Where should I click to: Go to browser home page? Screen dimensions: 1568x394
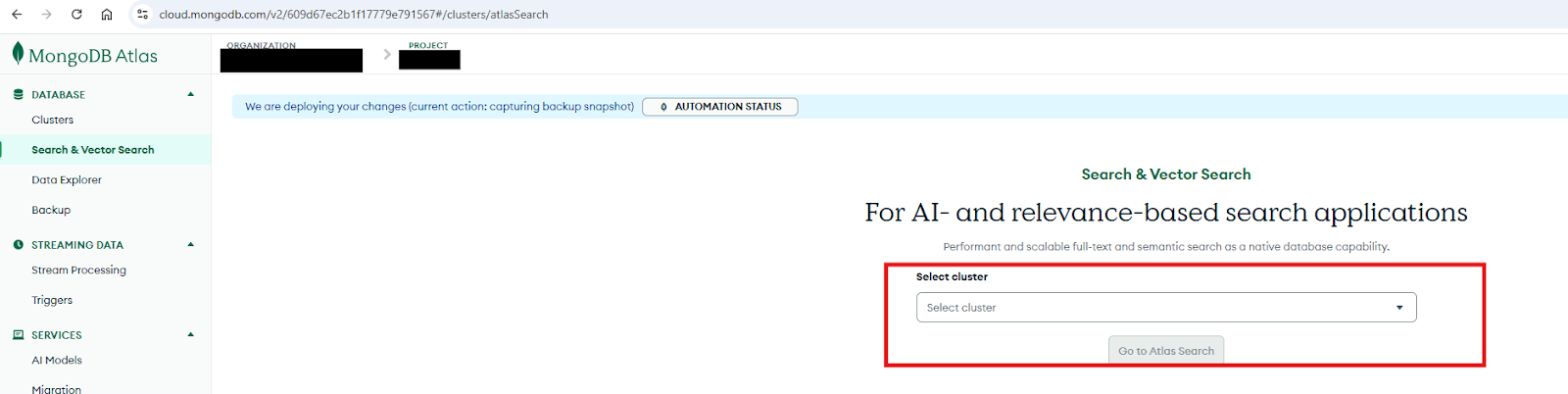coord(107,15)
